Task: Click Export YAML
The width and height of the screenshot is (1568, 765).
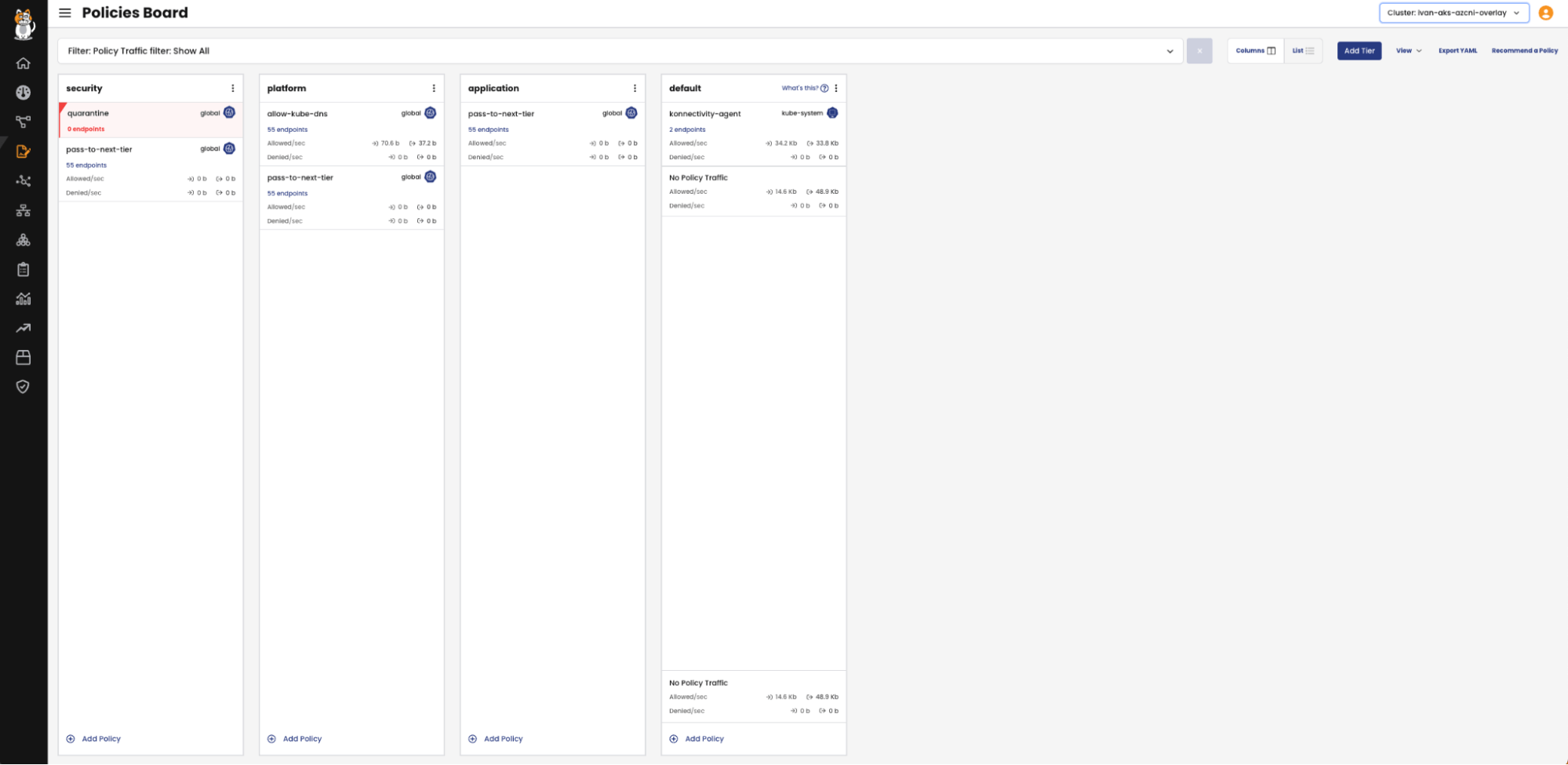Action: pyautogui.click(x=1457, y=51)
